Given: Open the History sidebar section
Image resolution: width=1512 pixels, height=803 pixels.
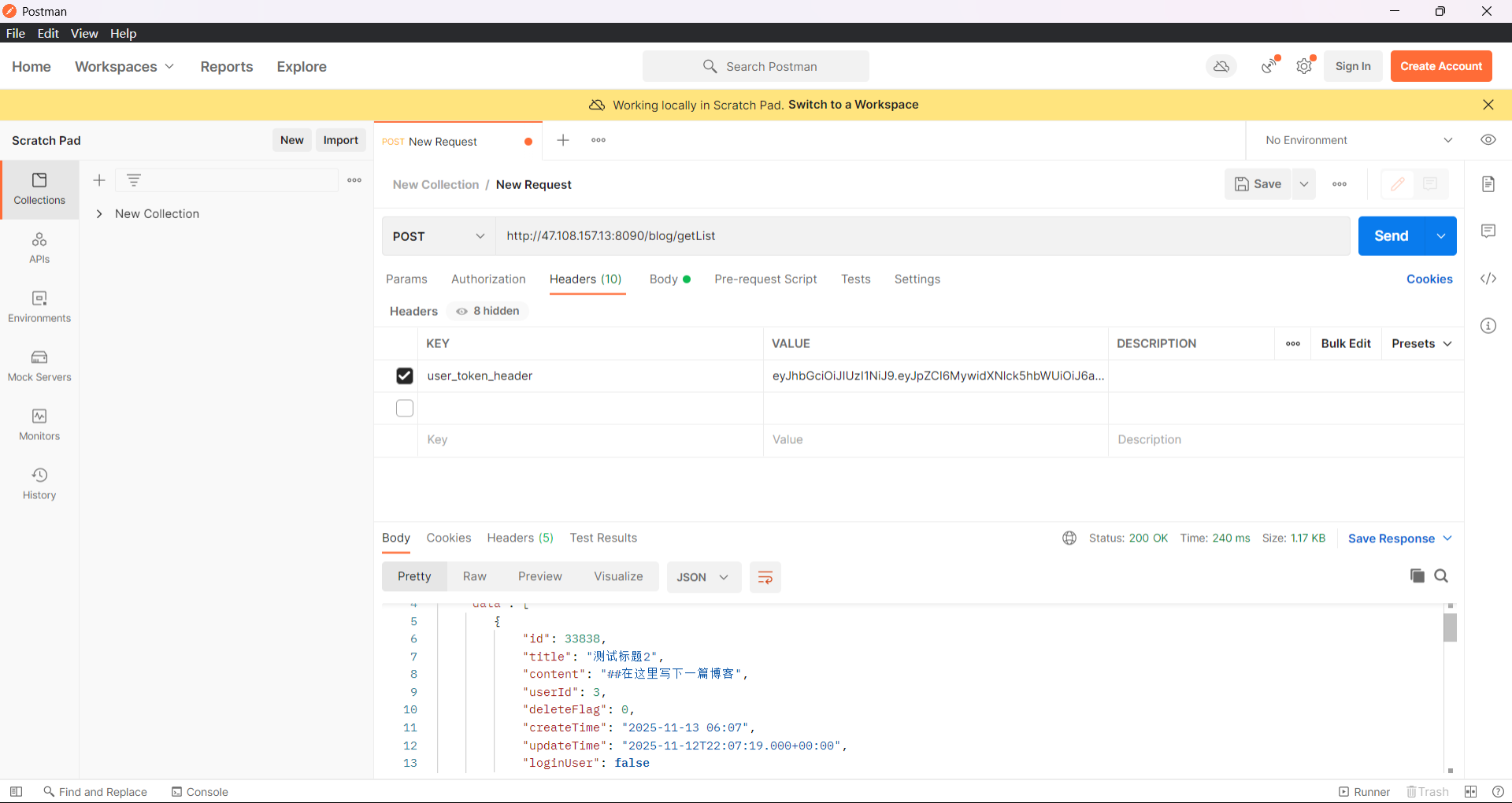Looking at the screenshot, I should (39, 484).
